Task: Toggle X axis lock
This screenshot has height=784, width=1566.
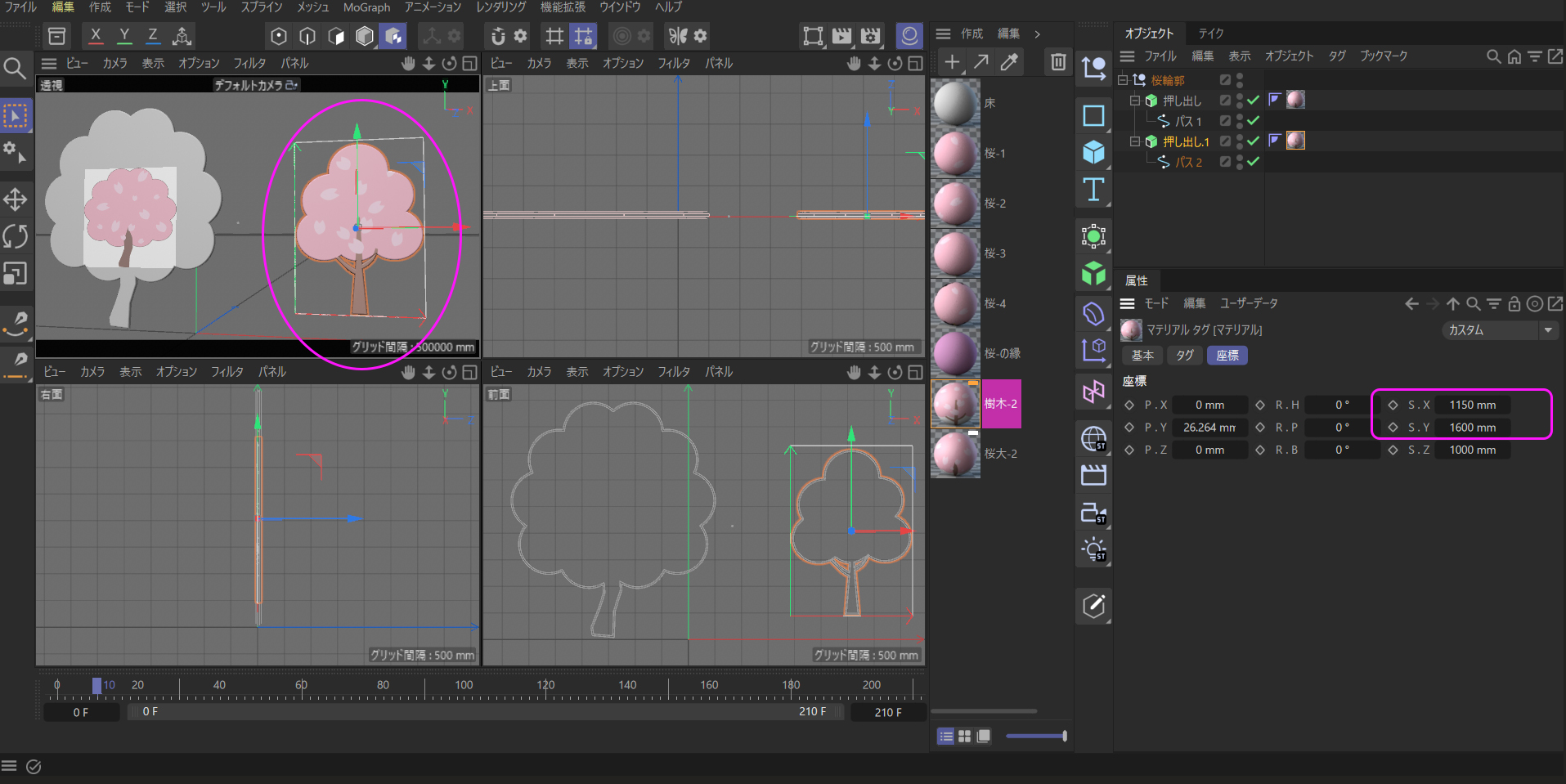Action: (96, 36)
